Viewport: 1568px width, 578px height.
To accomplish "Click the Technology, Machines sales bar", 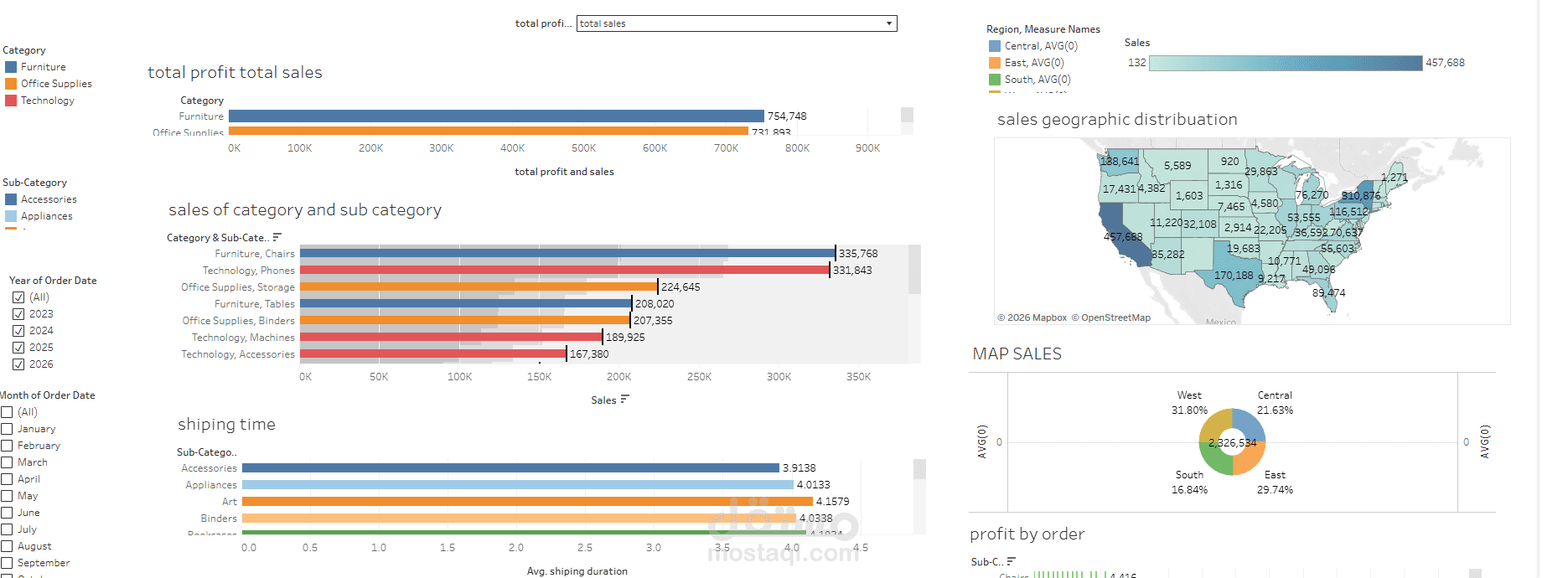I will click(x=451, y=337).
